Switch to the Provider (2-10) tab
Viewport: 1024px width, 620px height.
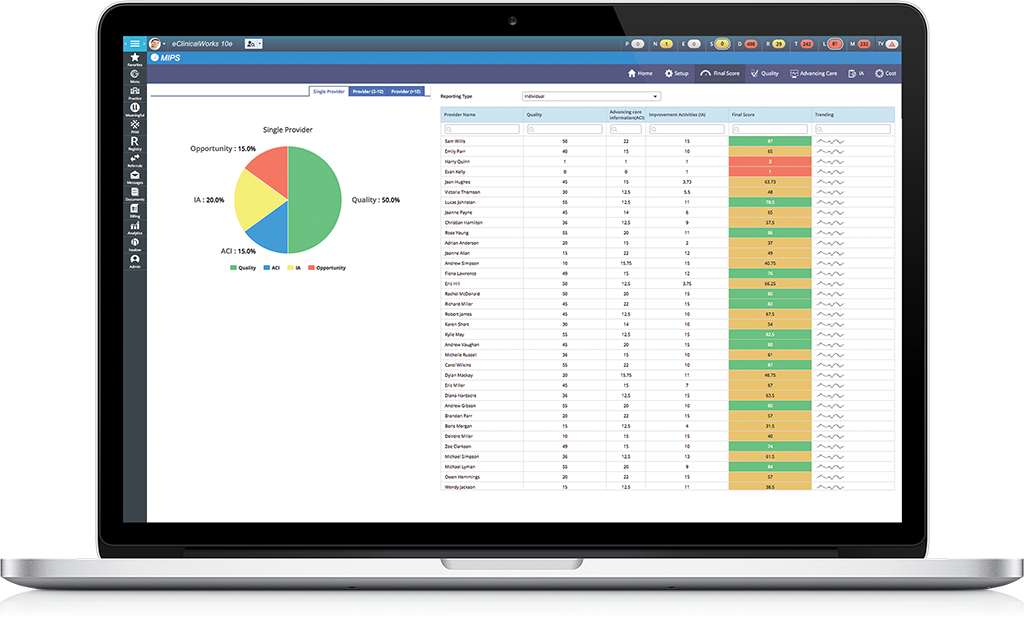point(367,91)
